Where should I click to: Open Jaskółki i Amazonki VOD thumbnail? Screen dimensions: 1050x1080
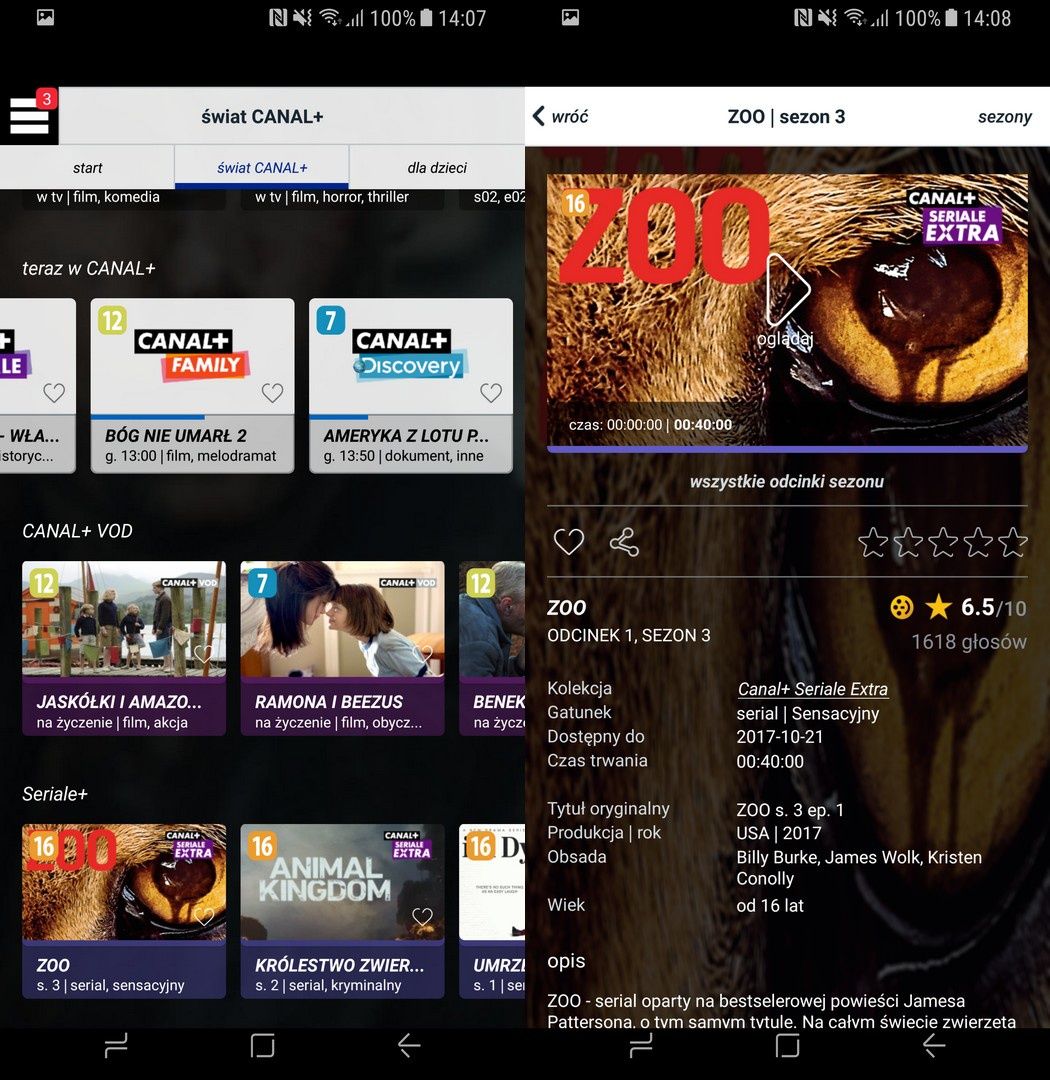pyautogui.click(x=124, y=619)
